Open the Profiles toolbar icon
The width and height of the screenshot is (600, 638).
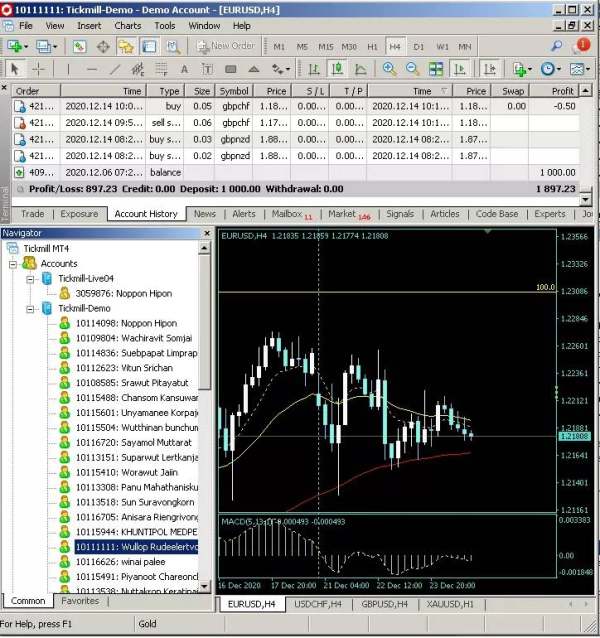pos(44,47)
